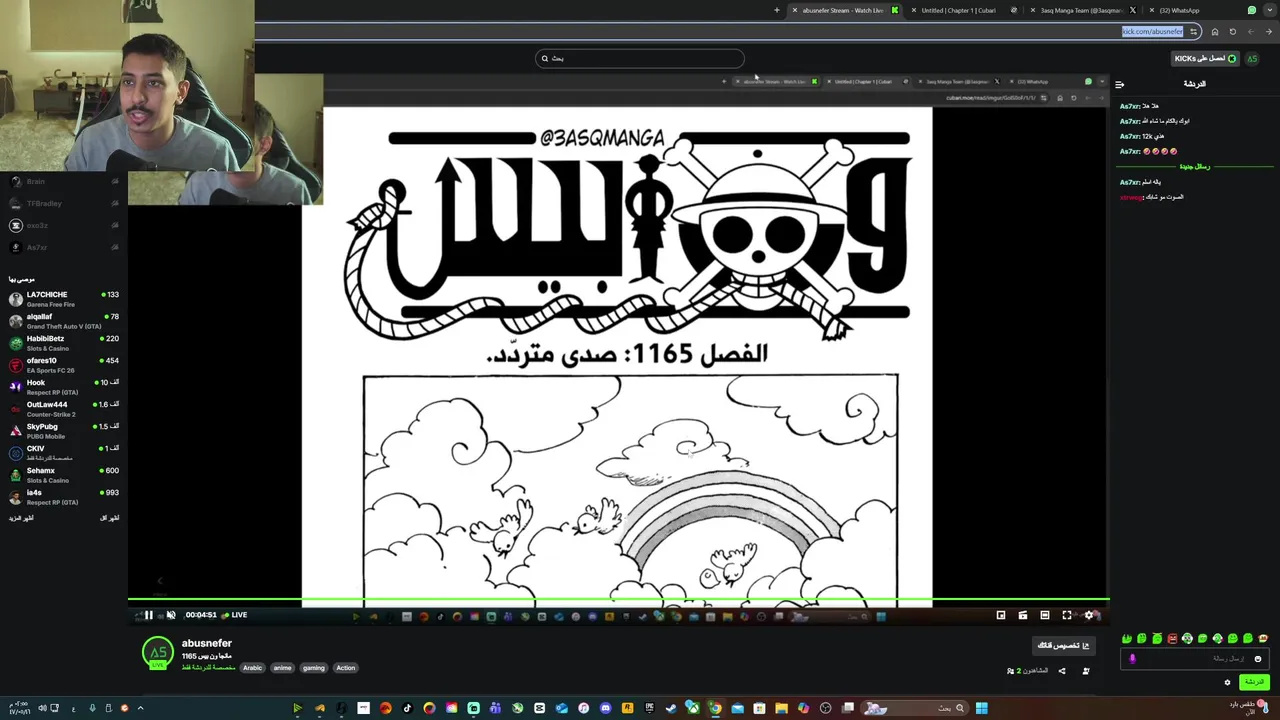Click the system tray volume icon
This screenshot has width=1280, height=720.
pyautogui.click(x=42, y=708)
